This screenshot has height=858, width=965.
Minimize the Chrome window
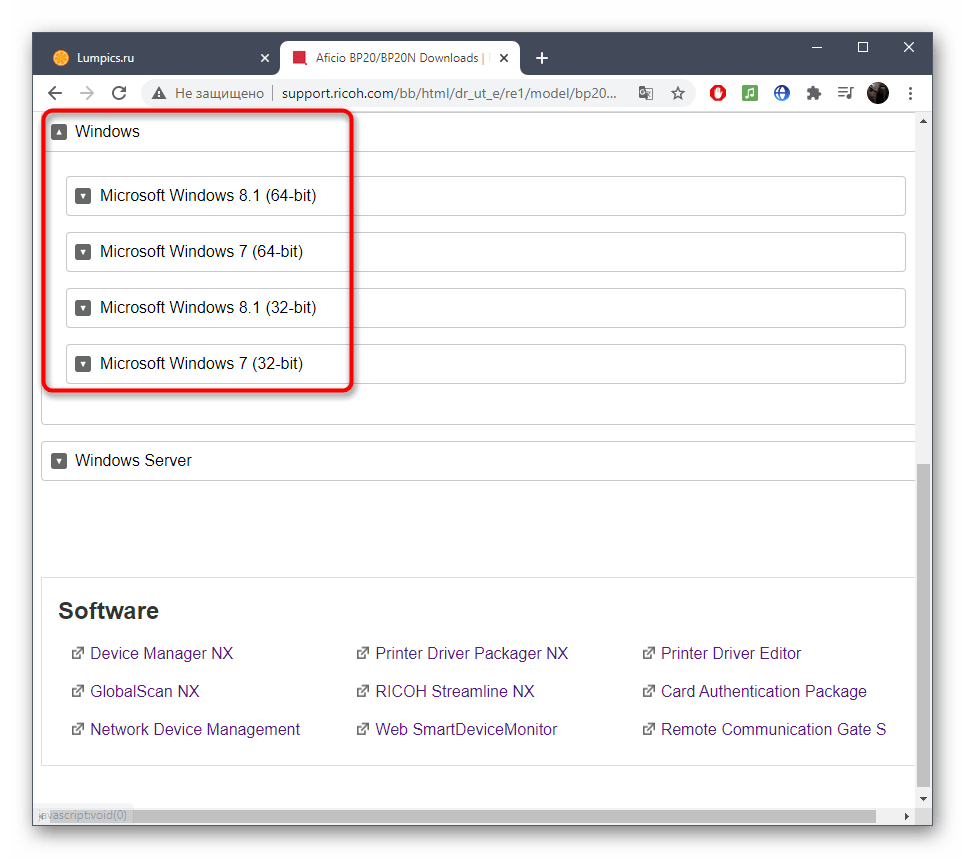pos(817,47)
